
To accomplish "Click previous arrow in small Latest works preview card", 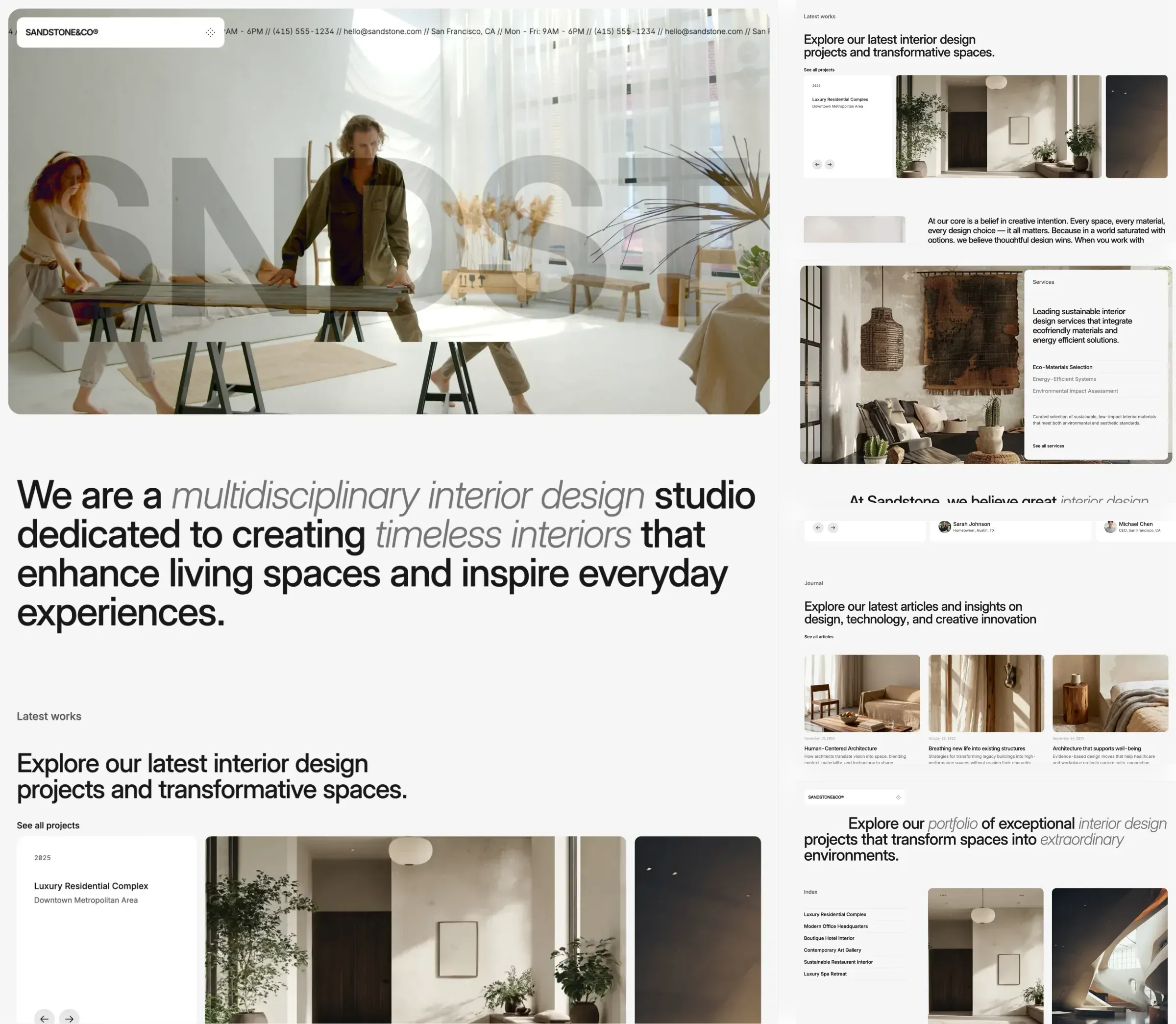I will [817, 165].
